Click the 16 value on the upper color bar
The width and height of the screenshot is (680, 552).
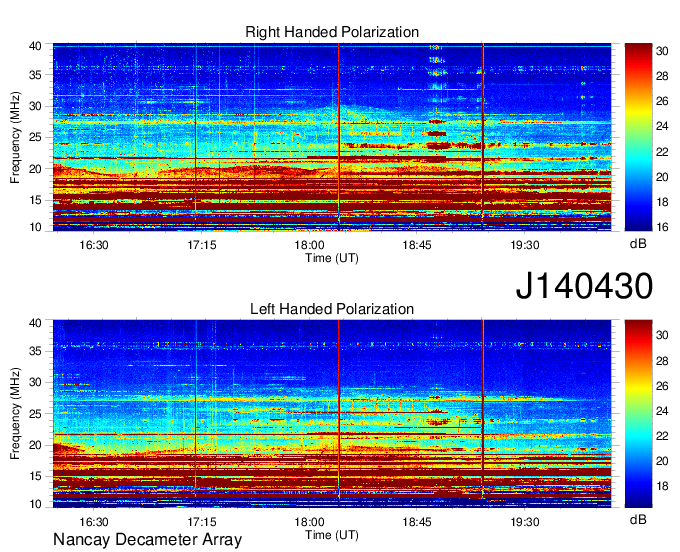point(662,227)
